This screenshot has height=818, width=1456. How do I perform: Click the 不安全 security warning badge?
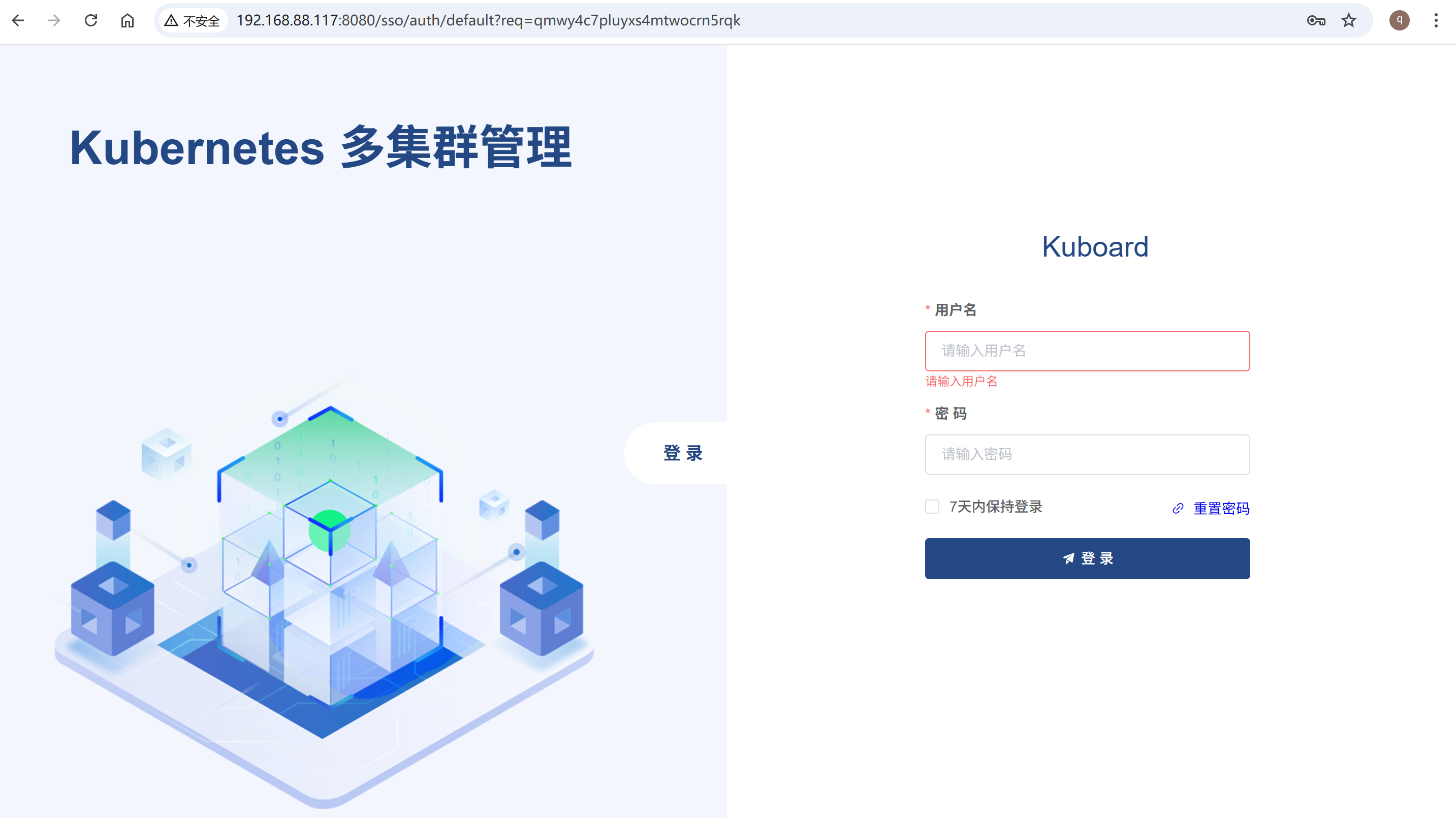coord(193,21)
